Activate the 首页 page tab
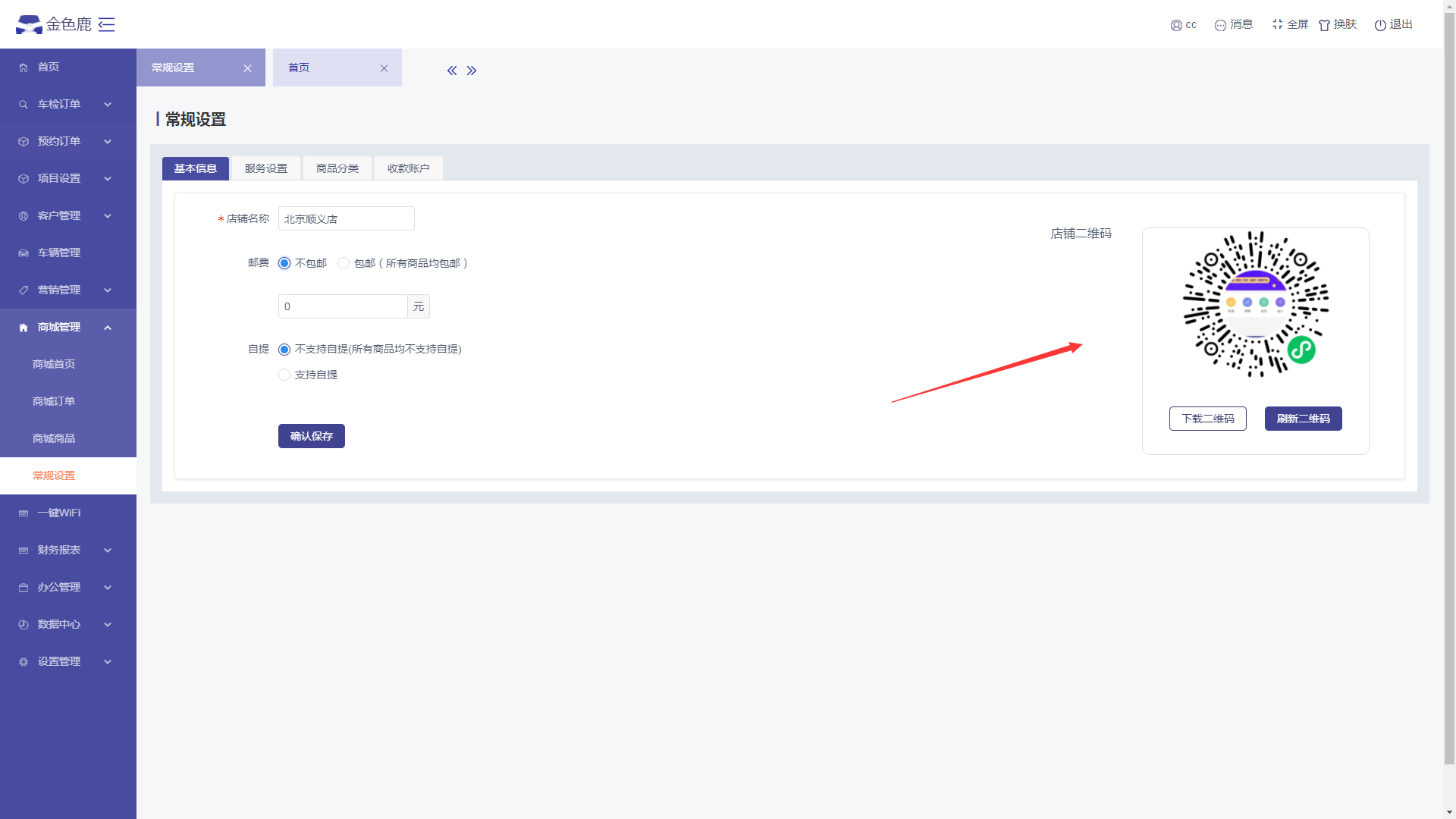Viewport: 1456px width, 819px height. (337, 67)
